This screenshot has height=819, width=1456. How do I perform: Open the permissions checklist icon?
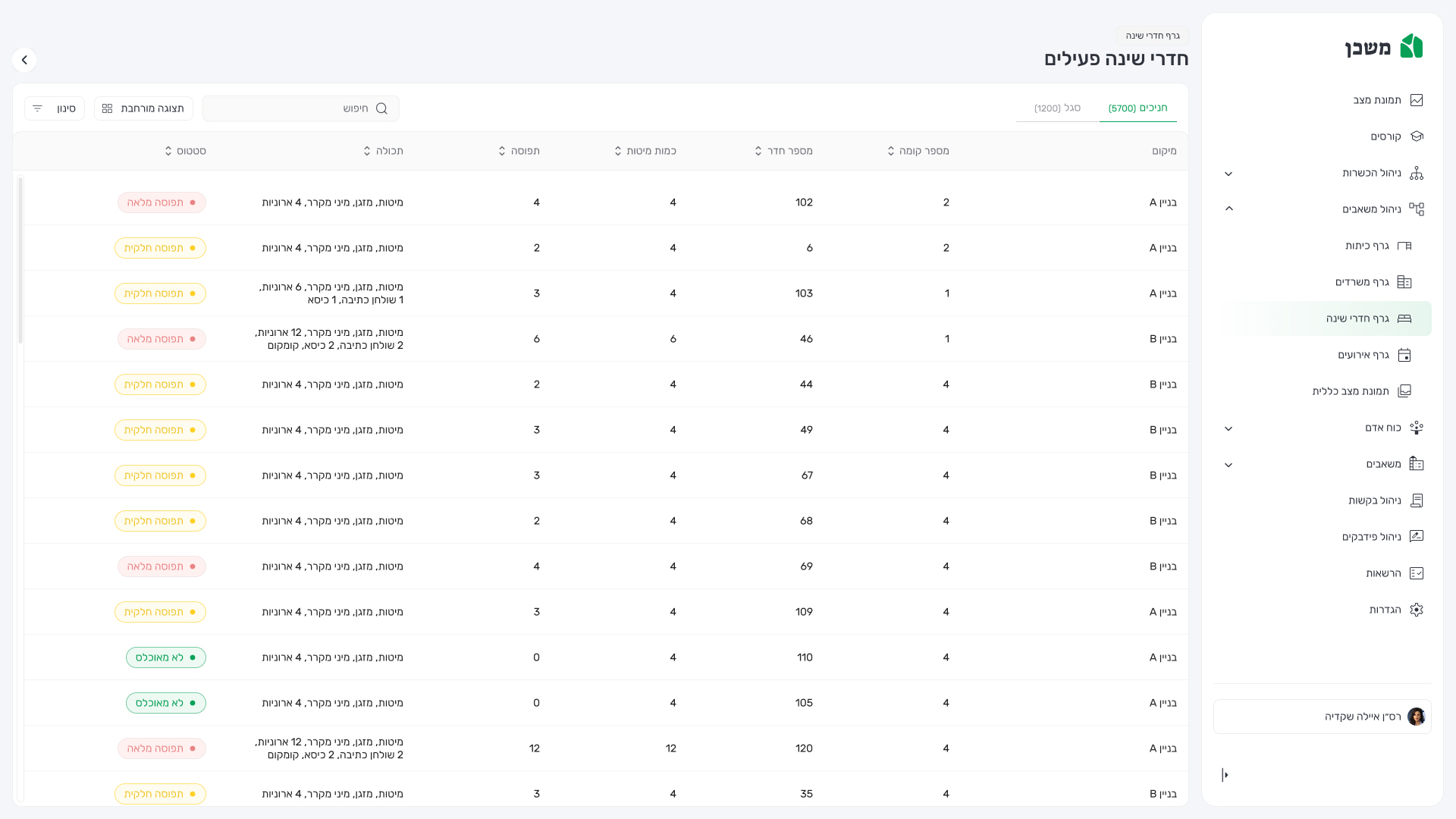click(x=1416, y=573)
